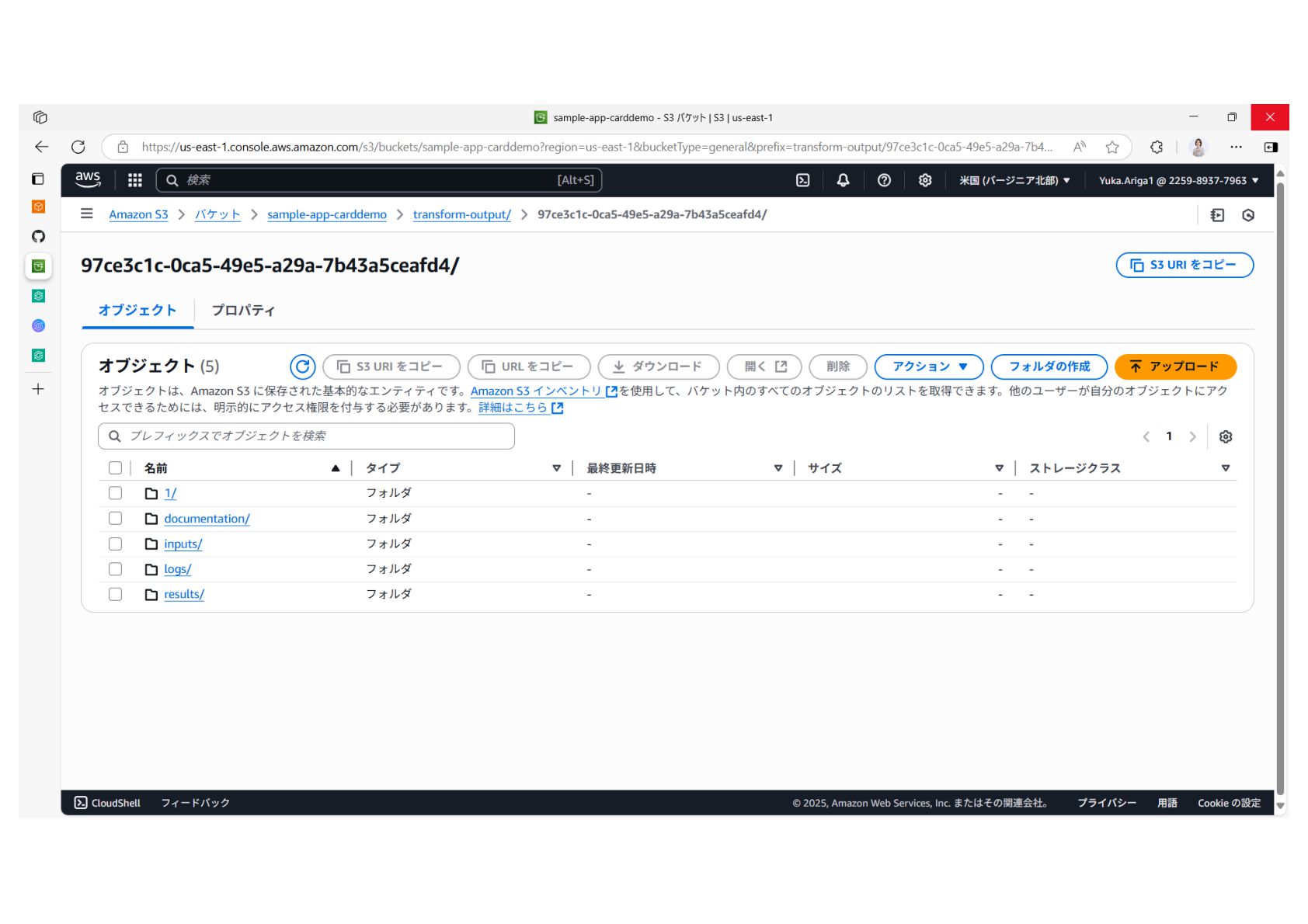
Task: Go to next page of objects
Action: [x=1193, y=436]
